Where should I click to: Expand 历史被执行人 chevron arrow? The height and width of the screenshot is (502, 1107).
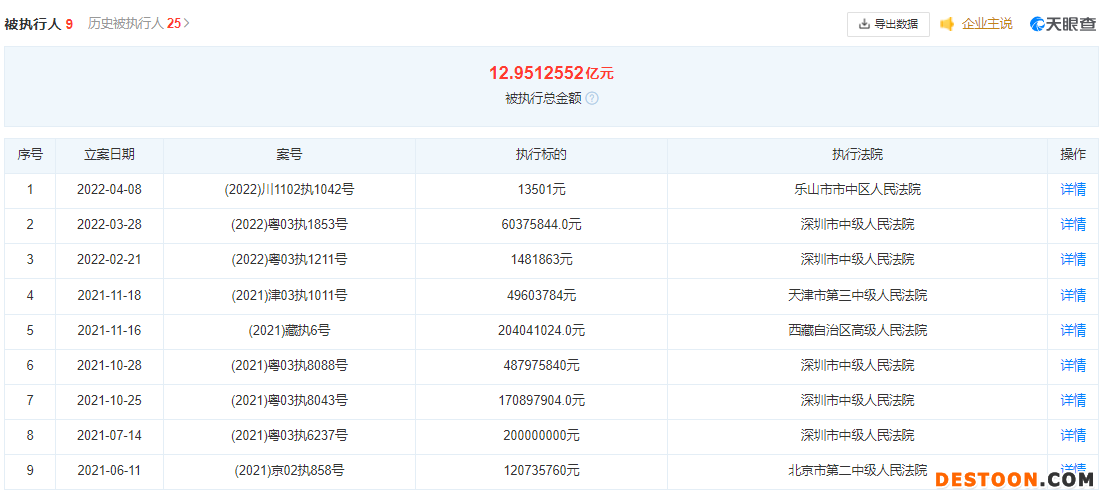coord(187,23)
